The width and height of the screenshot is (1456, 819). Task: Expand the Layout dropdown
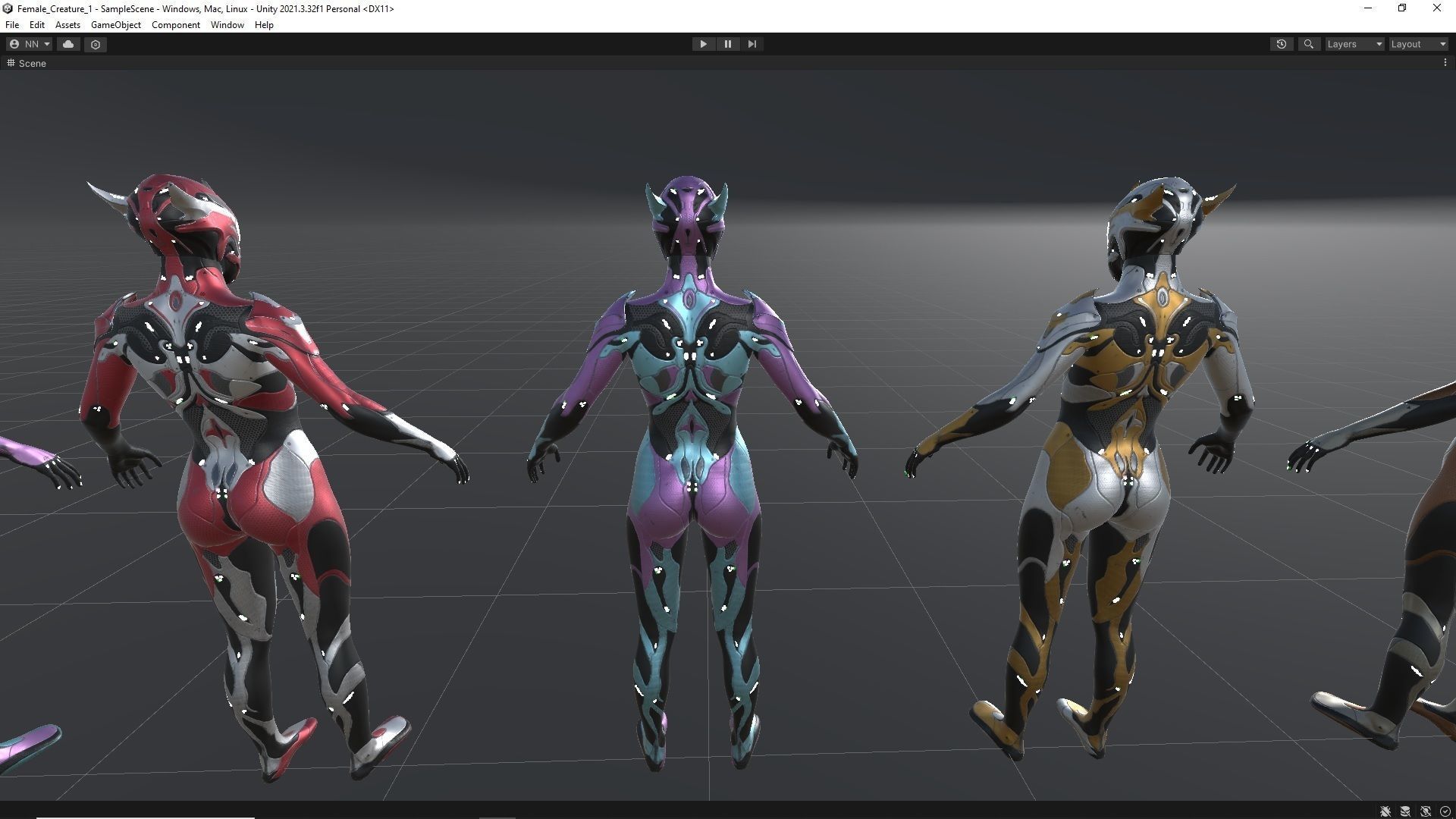pyautogui.click(x=1418, y=44)
